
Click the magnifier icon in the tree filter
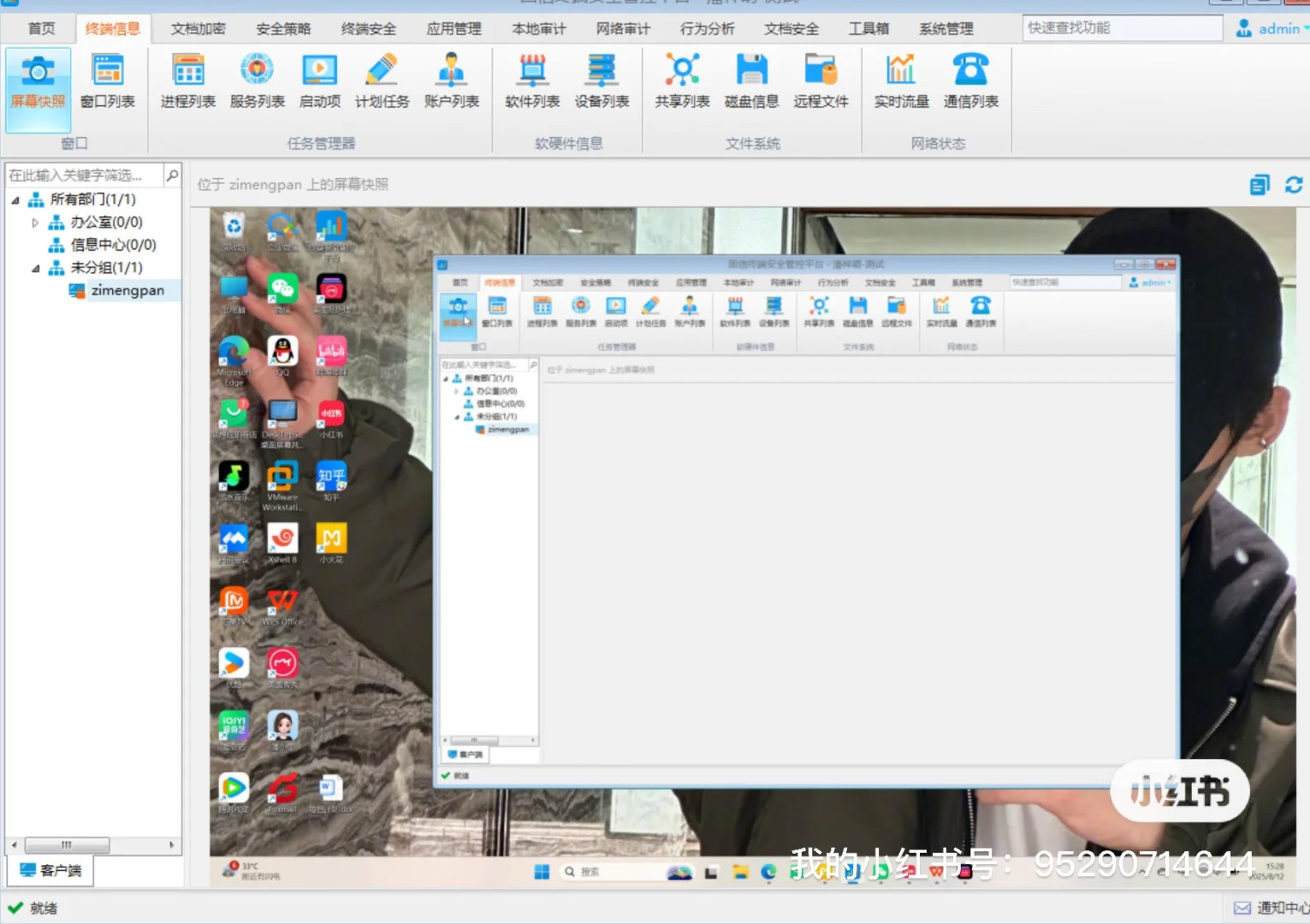[x=172, y=175]
